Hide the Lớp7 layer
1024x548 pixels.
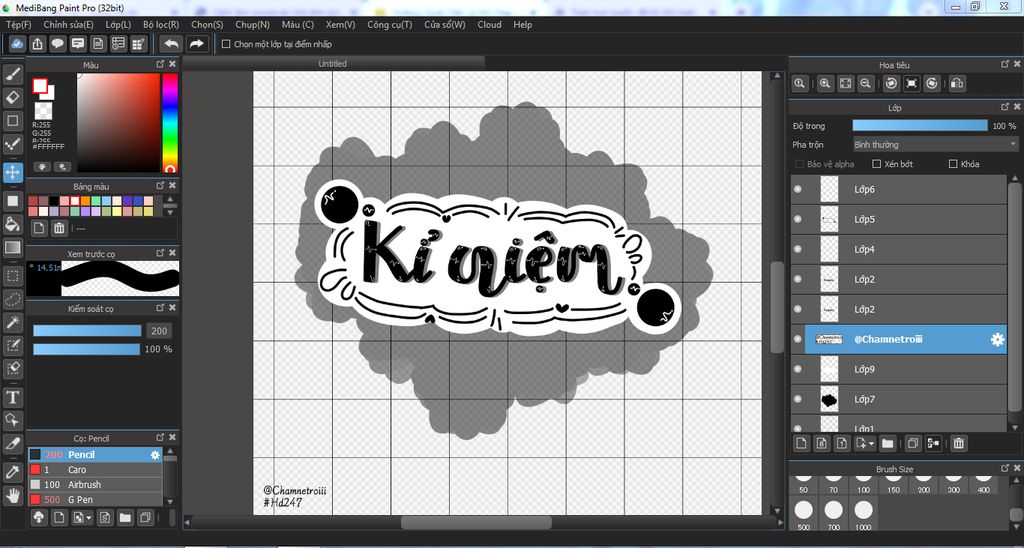(x=797, y=399)
